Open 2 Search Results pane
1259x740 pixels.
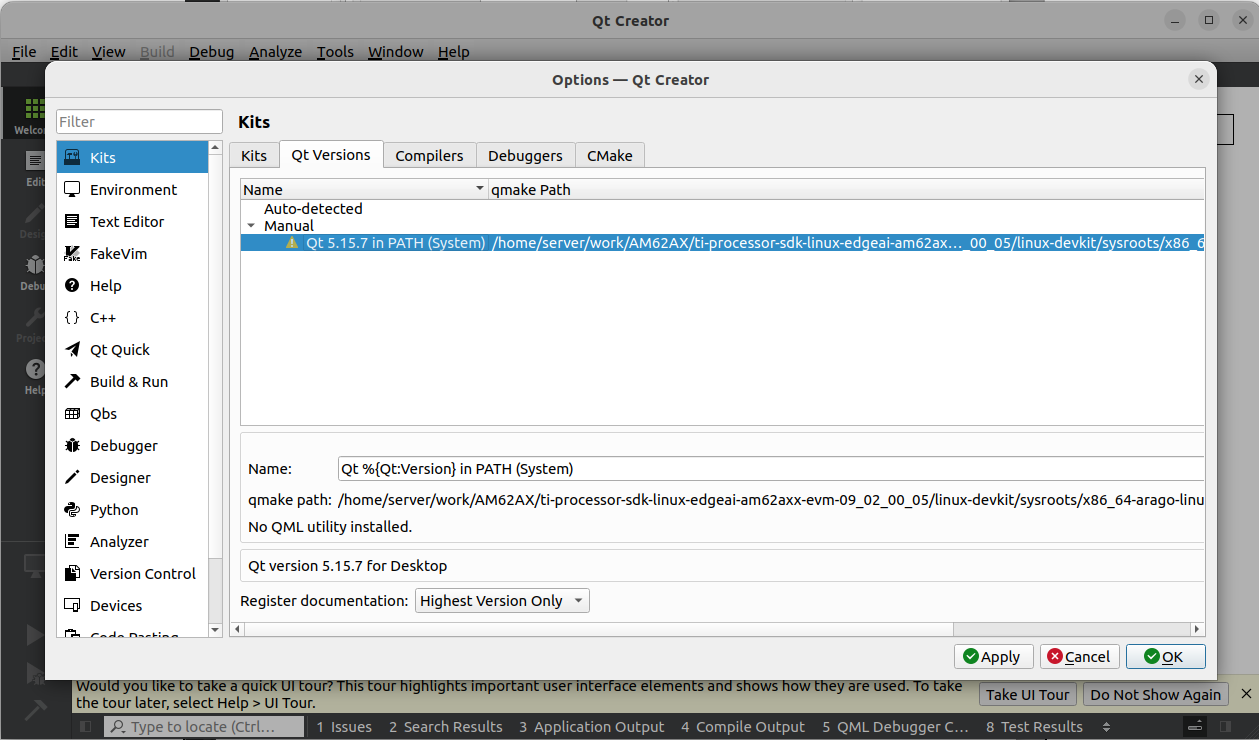[446, 727]
